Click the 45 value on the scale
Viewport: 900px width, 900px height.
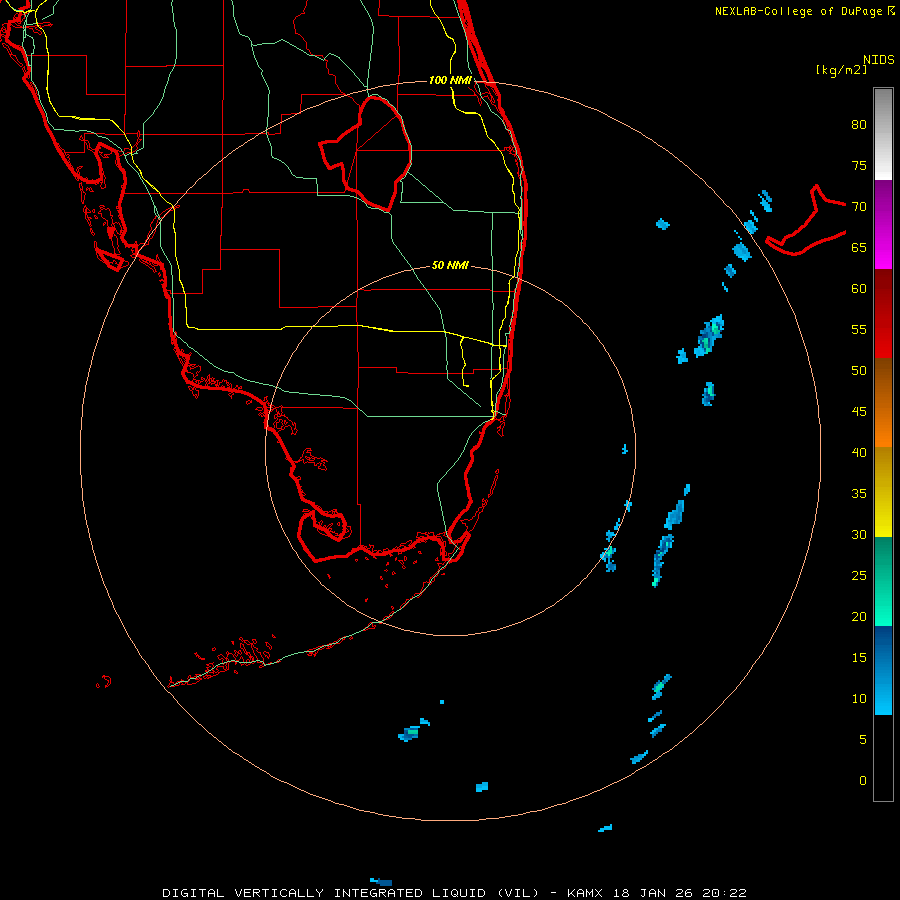pyautogui.click(x=859, y=412)
